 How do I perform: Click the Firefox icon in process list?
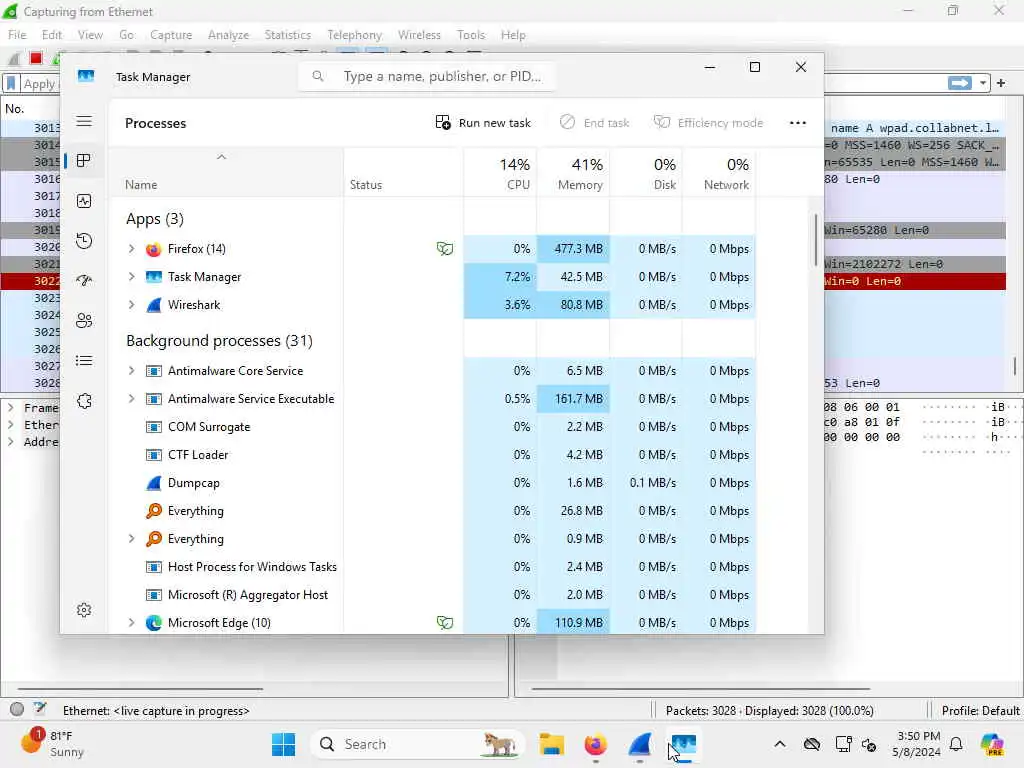point(153,249)
